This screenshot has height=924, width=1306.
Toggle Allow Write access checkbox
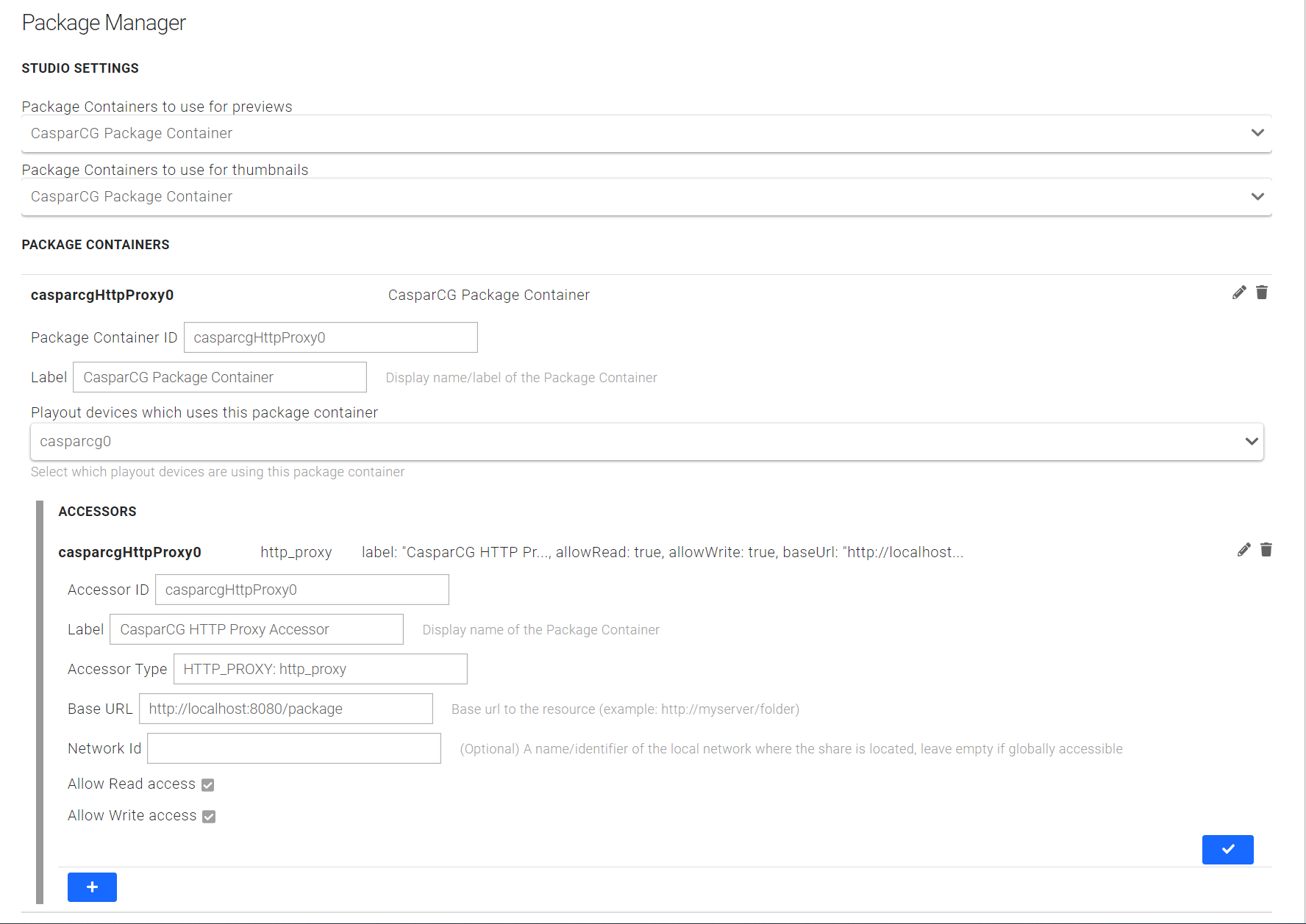[209, 817]
